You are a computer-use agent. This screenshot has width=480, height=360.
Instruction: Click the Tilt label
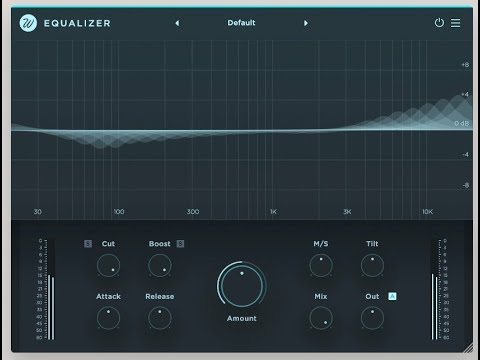pos(372,244)
